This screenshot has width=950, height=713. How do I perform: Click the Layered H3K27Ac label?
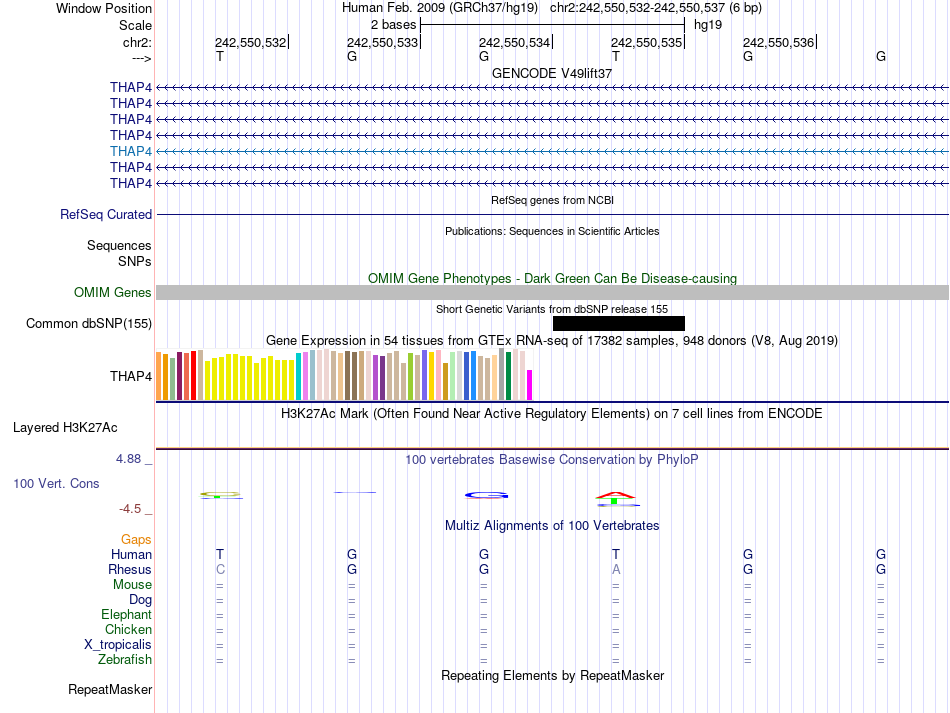point(65,428)
